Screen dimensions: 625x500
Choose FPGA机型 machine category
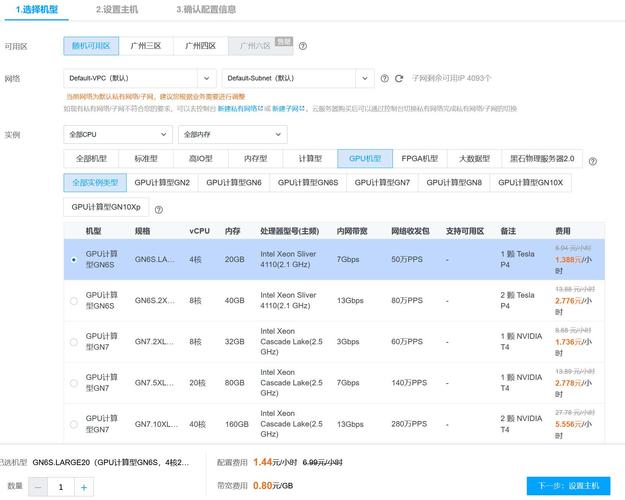click(x=420, y=159)
